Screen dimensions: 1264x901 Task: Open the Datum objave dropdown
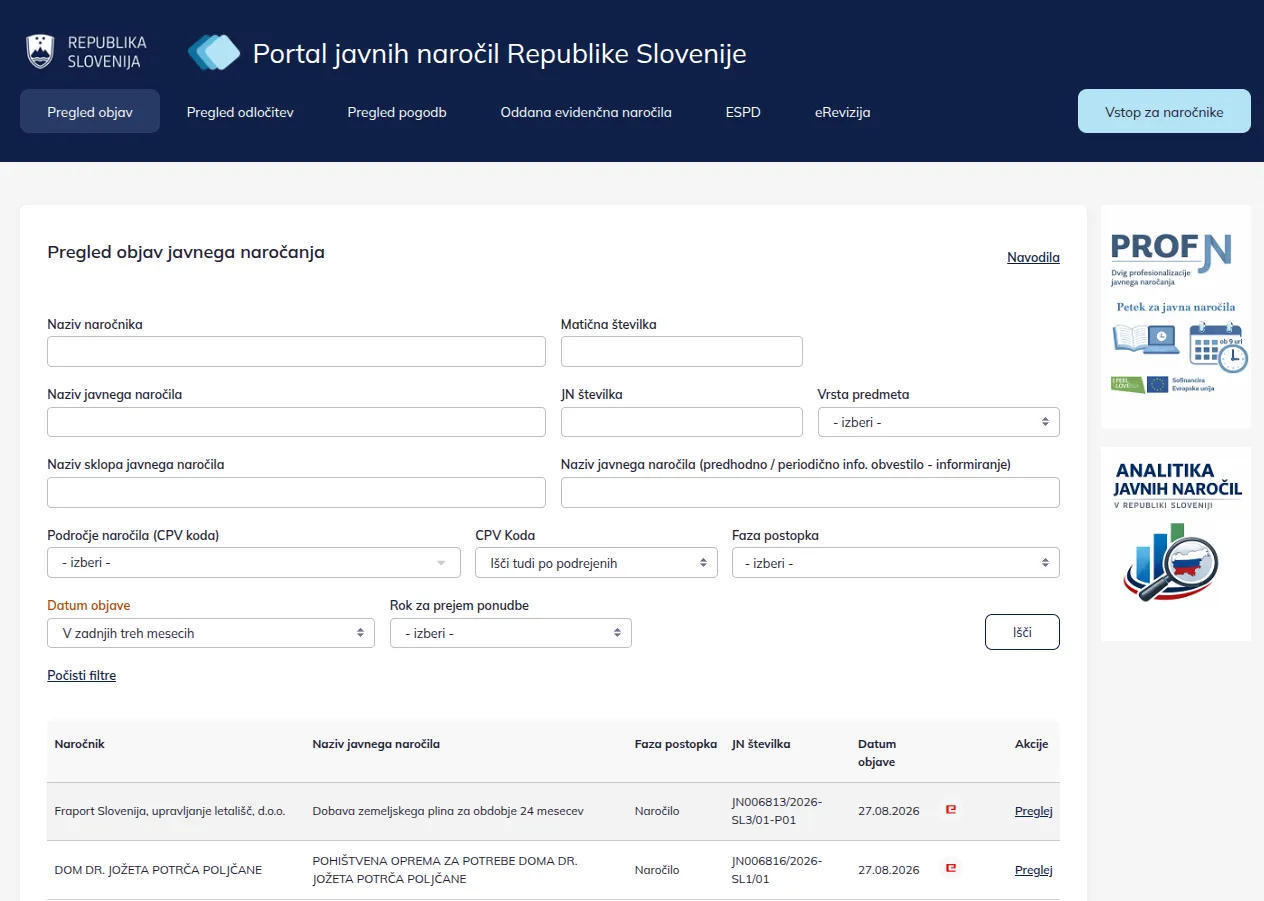211,633
